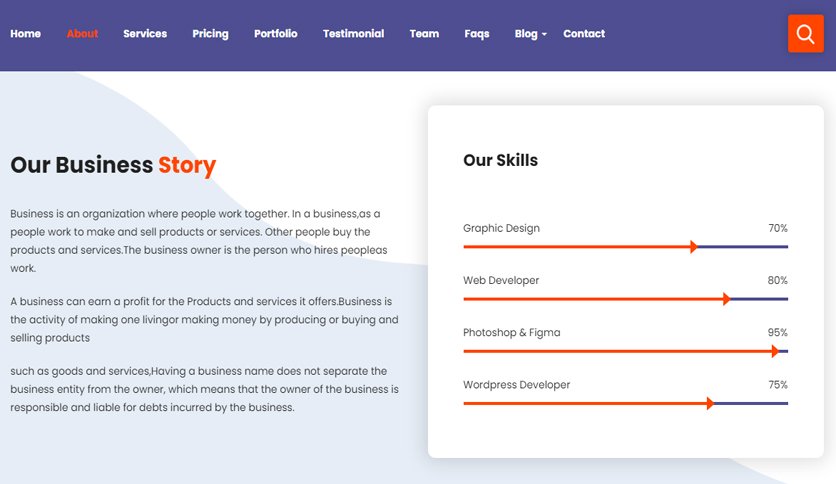Click the Contact navigation link
The image size is (836, 484).
(584, 34)
